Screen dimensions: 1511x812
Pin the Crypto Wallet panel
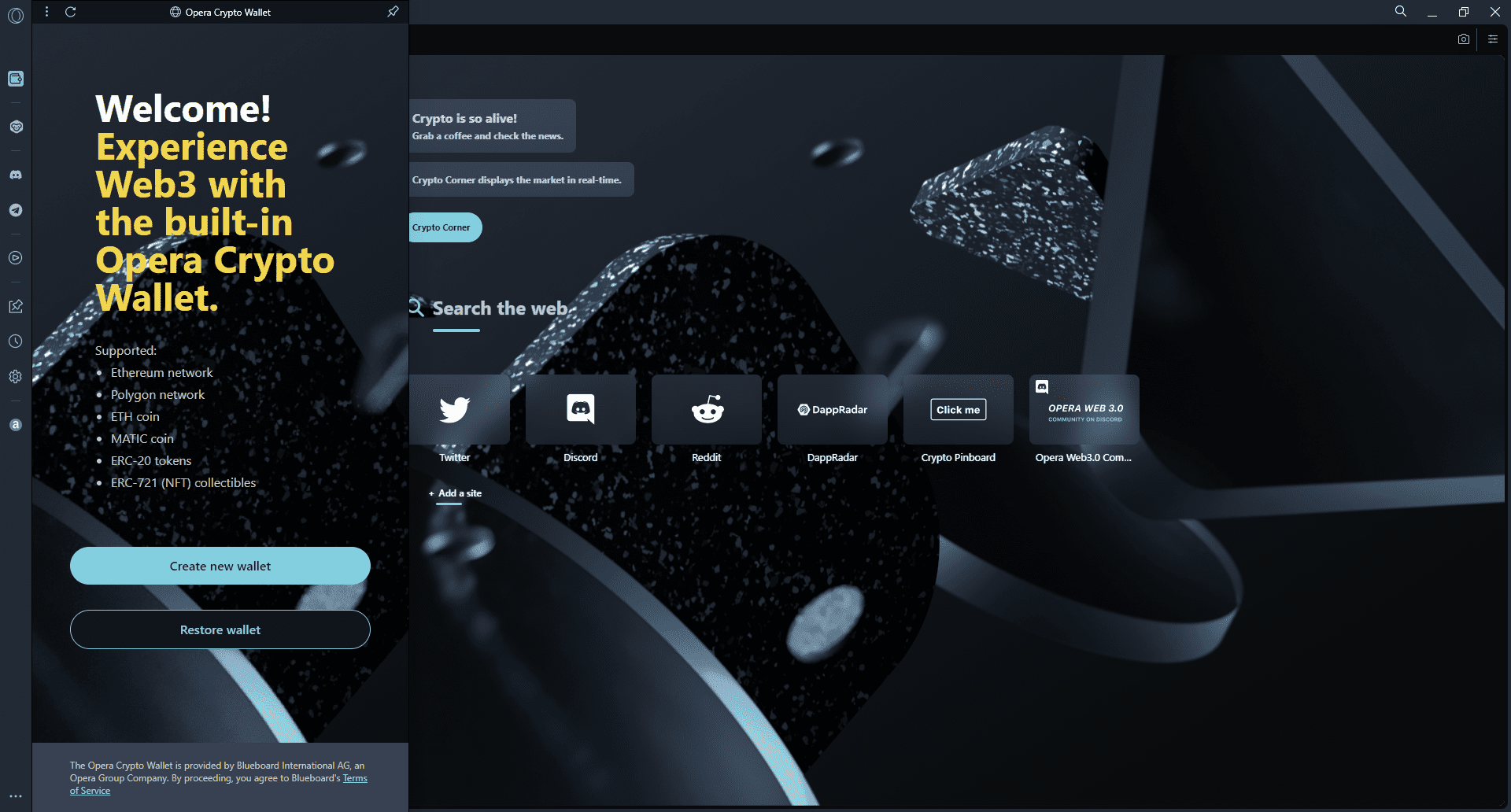click(393, 12)
